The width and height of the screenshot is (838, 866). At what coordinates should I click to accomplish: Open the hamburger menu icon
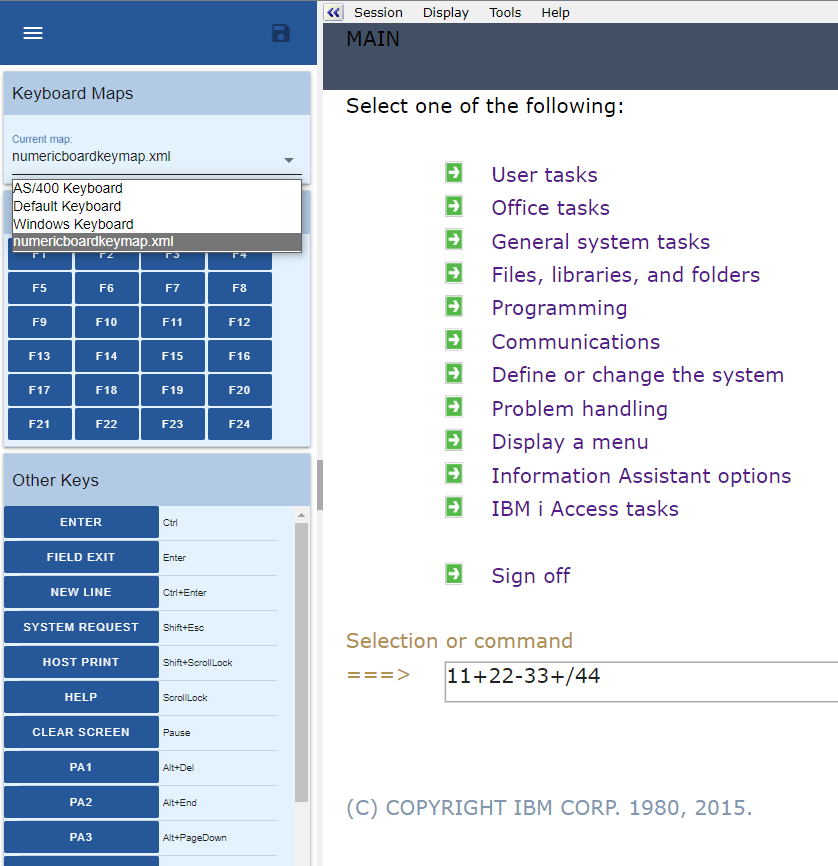[x=33, y=33]
